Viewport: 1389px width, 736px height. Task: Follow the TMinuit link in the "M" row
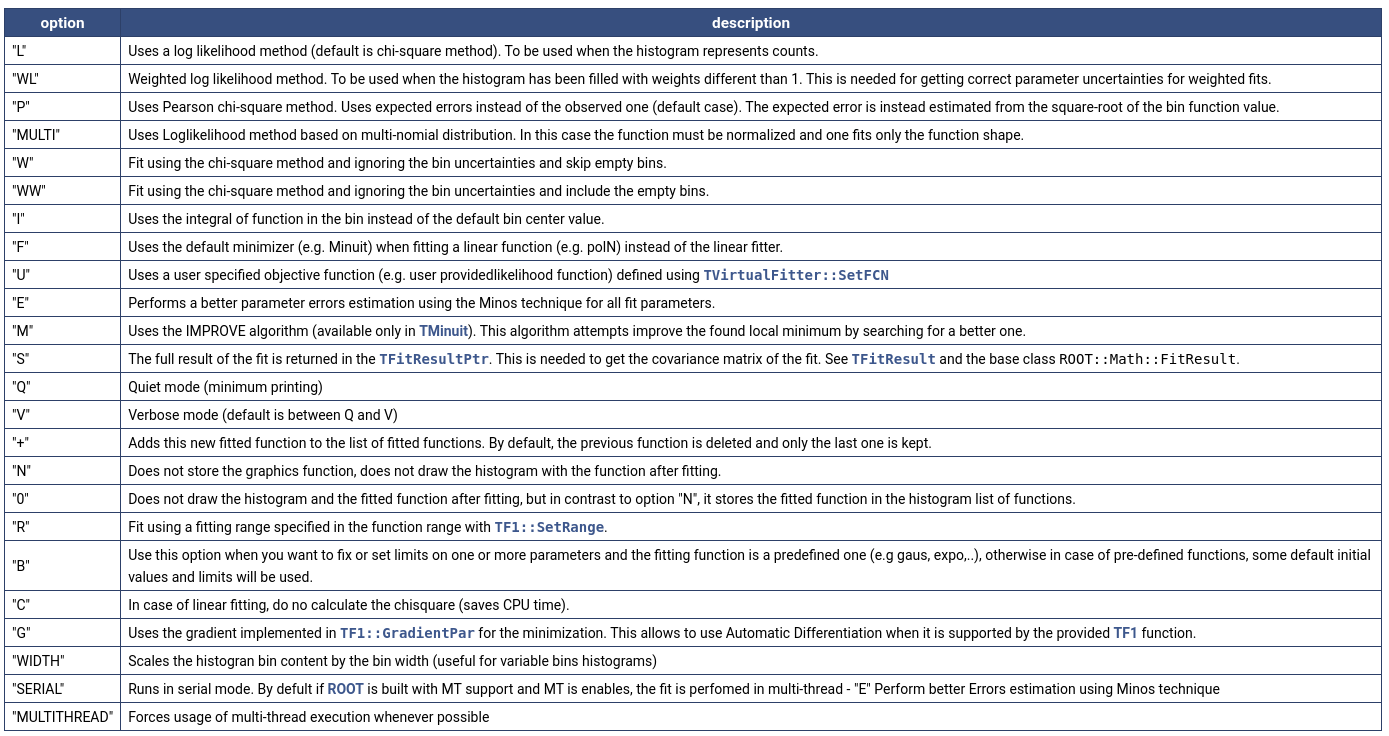[444, 331]
